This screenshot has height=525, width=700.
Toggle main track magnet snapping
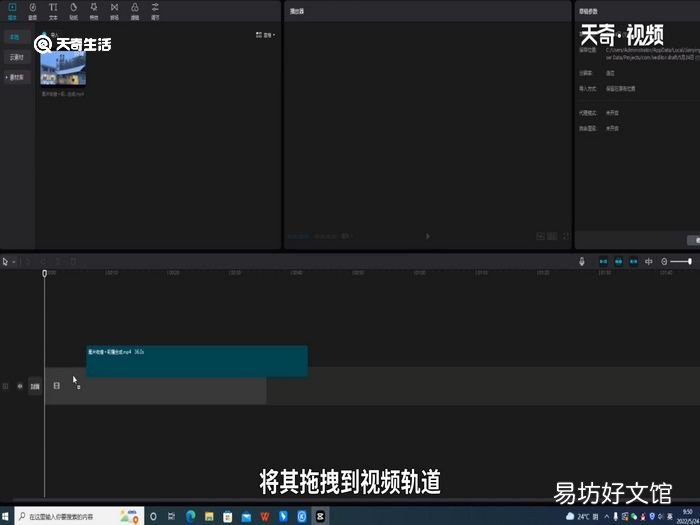tap(604, 262)
